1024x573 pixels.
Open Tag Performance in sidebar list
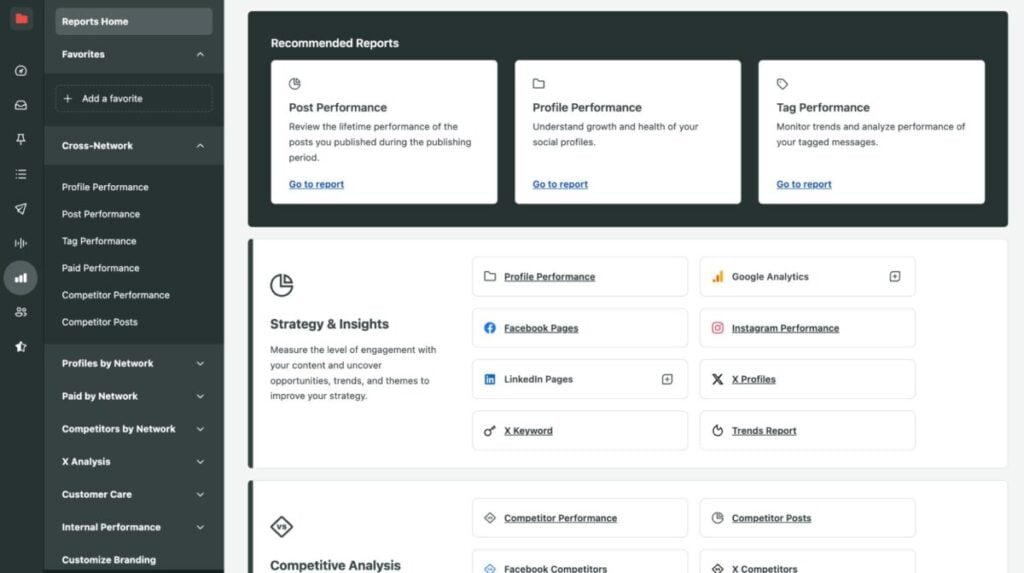[99, 241]
